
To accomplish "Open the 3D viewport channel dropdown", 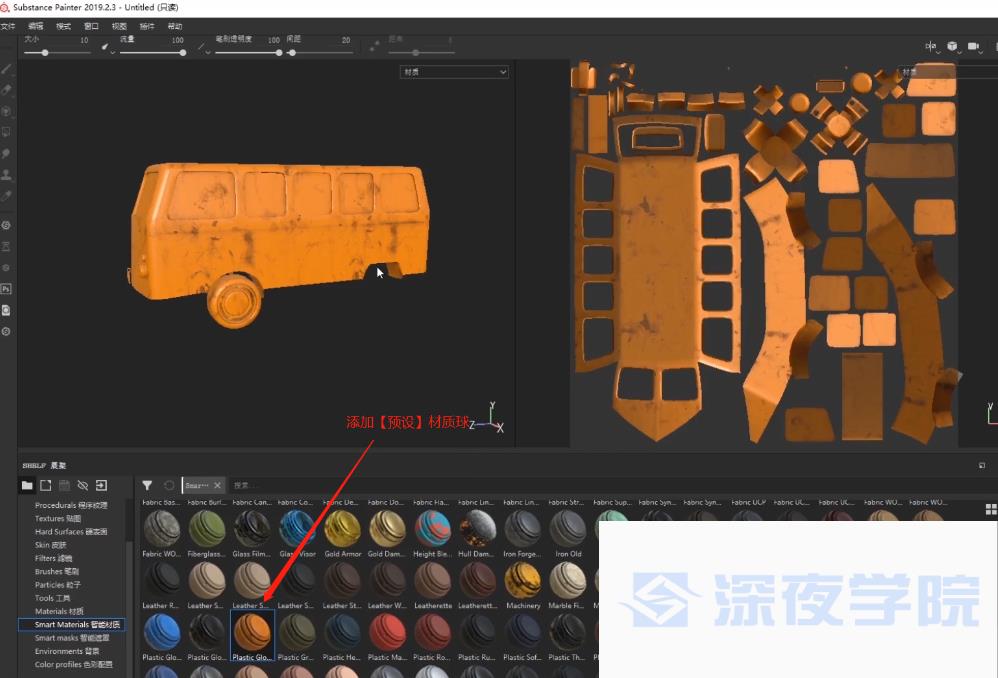I will click(x=454, y=72).
